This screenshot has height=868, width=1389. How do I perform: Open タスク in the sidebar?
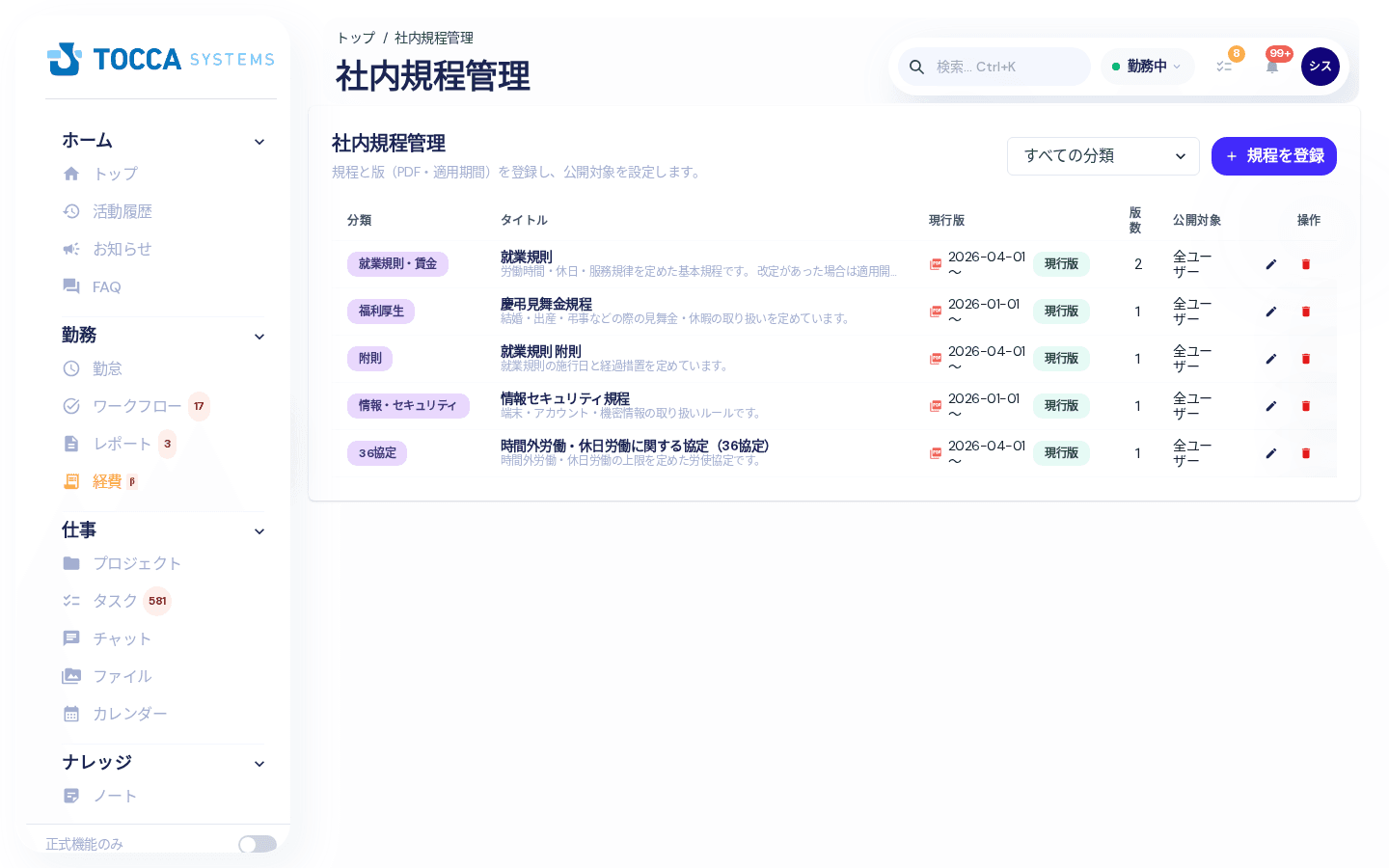pos(116,601)
